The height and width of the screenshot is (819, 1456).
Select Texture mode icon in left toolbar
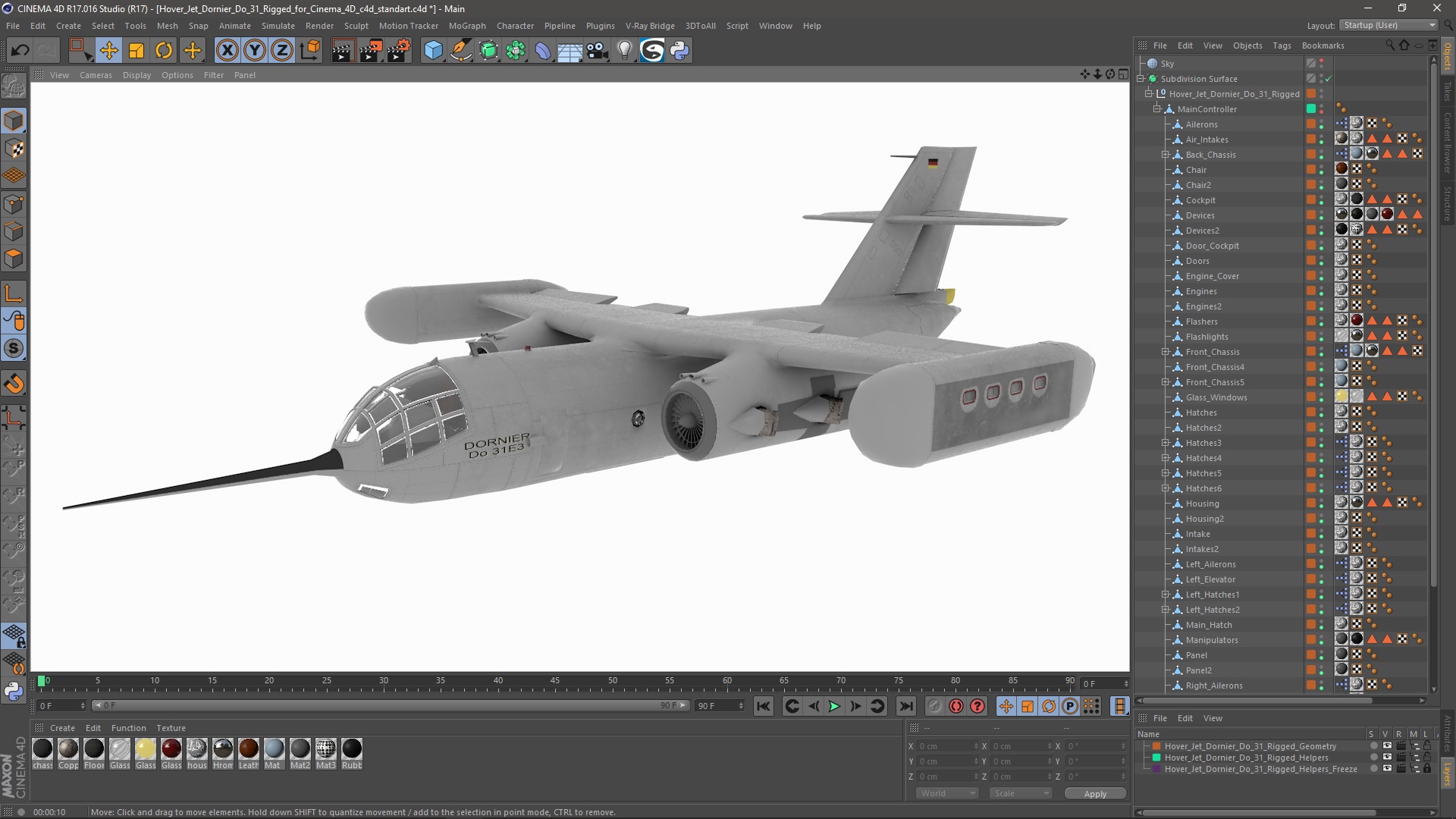pyautogui.click(x=14, y=149)
